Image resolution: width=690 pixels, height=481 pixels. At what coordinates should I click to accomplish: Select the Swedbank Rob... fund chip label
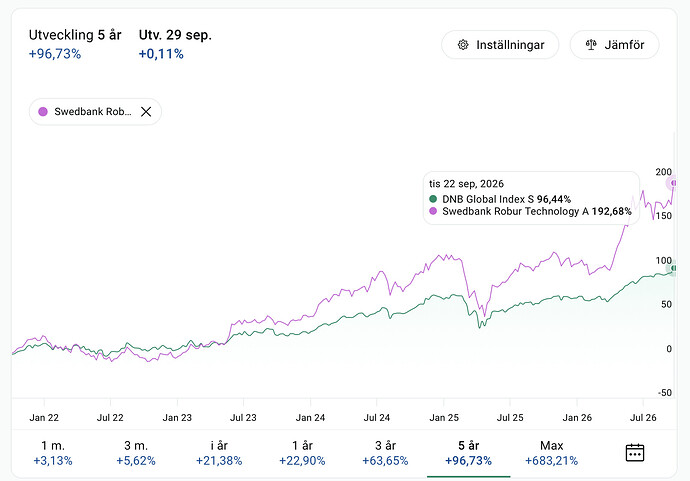(93, 112)
